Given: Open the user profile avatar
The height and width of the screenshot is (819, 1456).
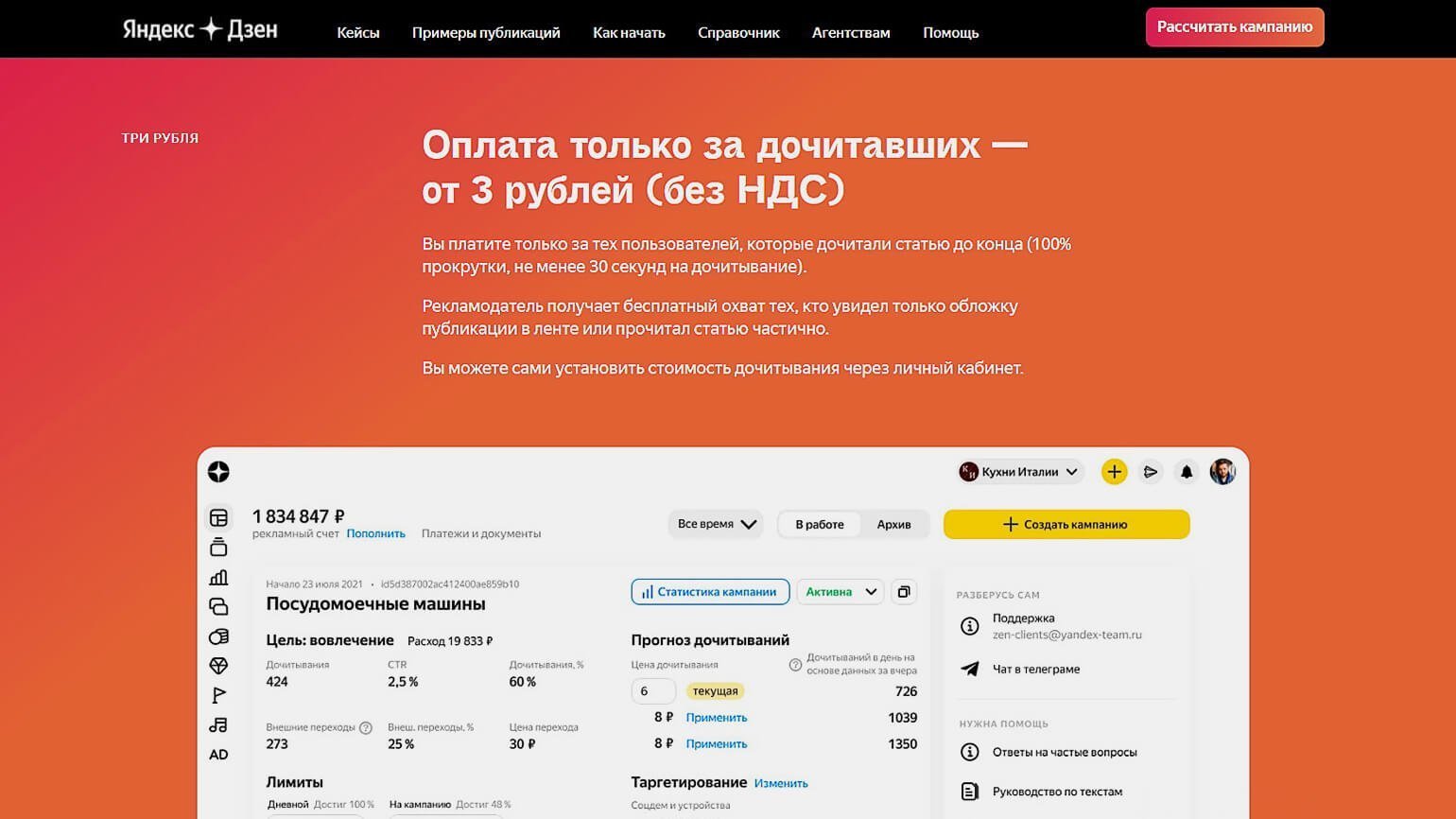Looking at the screenshot, I should [1222, 471].
